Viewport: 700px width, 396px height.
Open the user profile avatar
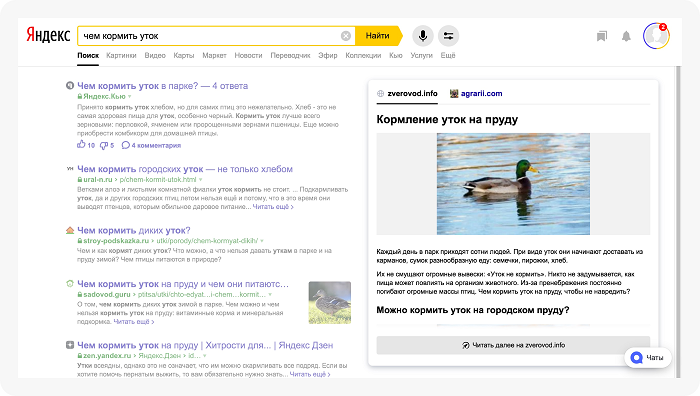[656, 36]
